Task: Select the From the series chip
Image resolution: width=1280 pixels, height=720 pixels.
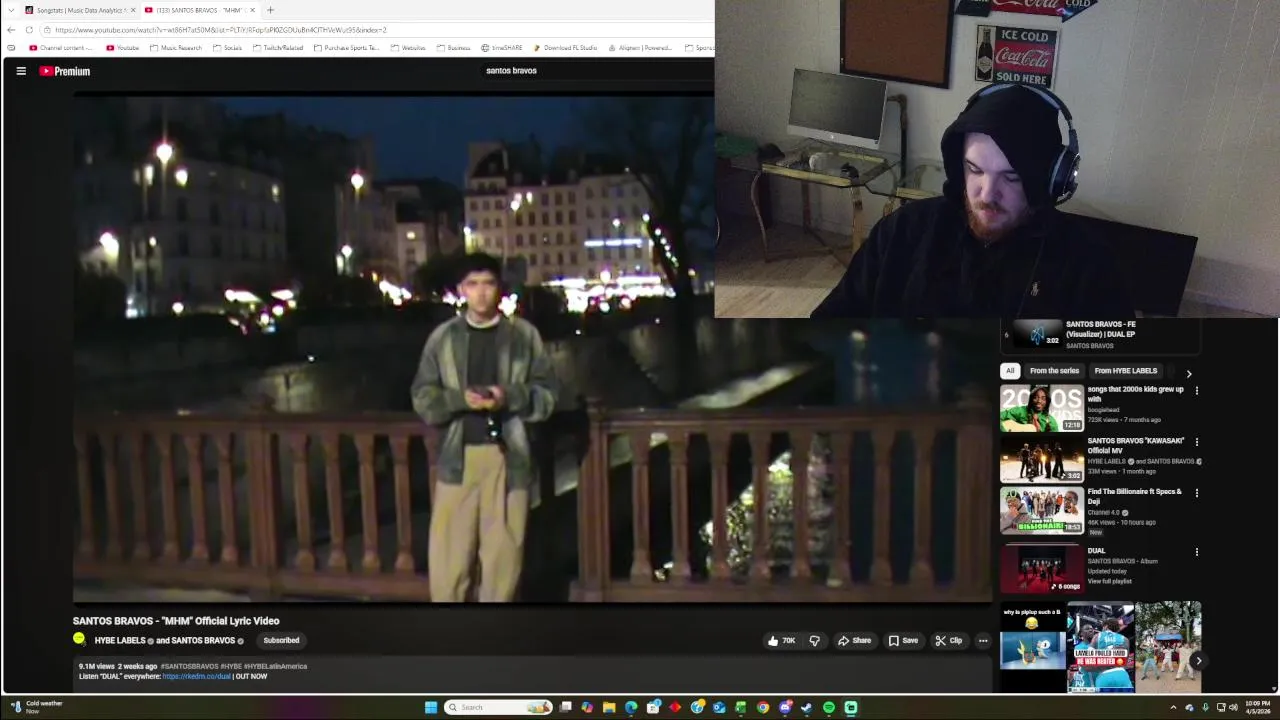Action: [1054, 371]
